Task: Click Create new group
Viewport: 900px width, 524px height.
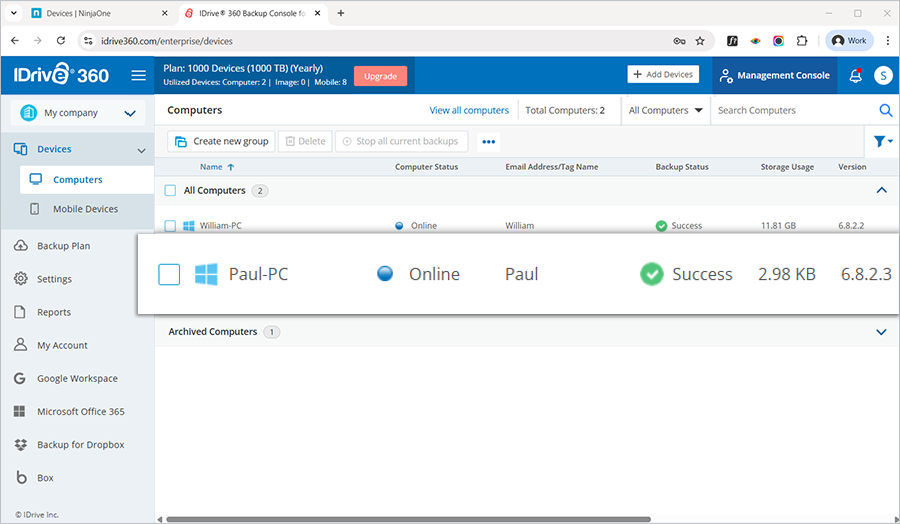Action: point(222,141)
